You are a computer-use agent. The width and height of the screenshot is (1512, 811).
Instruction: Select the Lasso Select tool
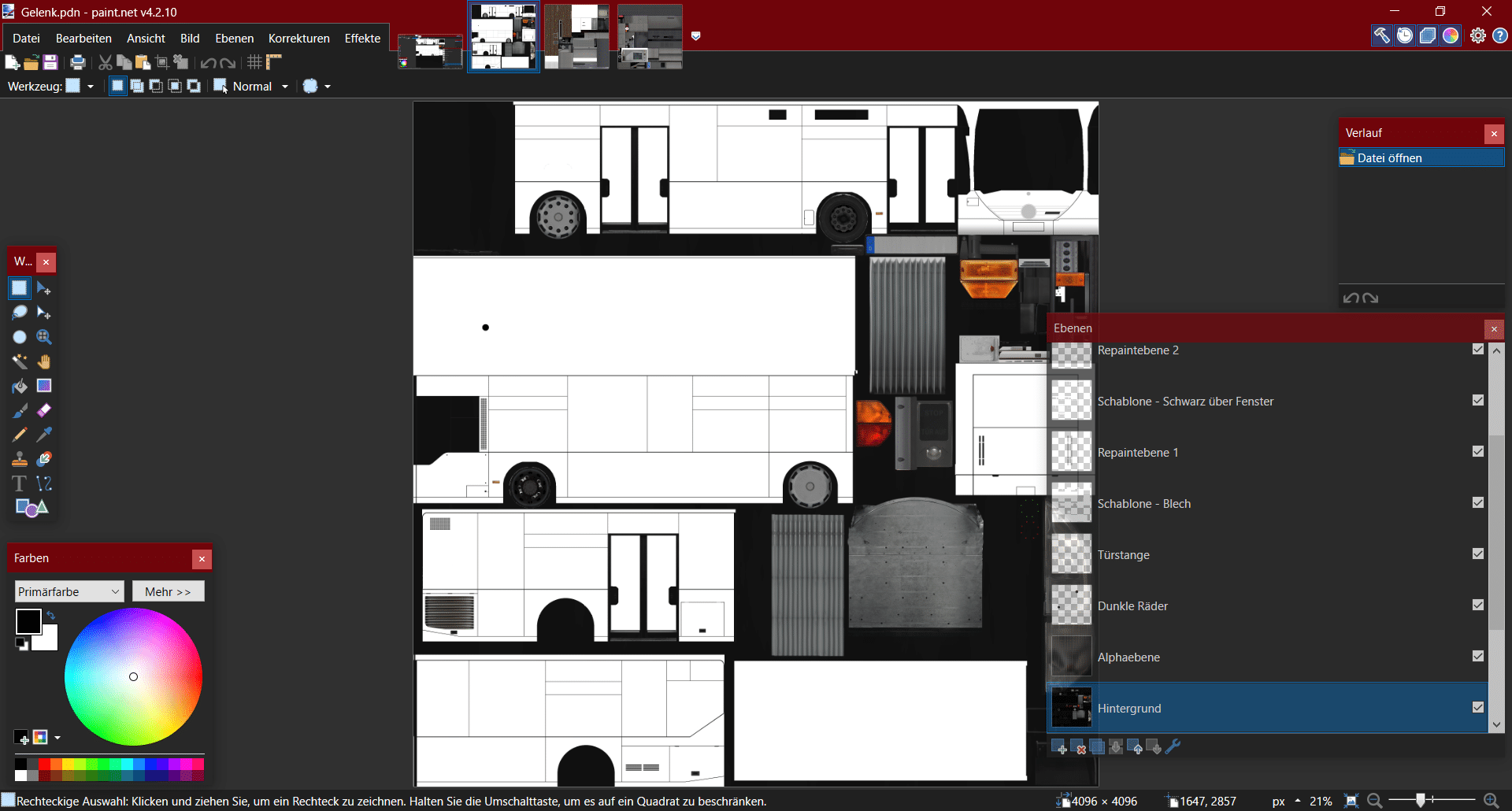coord(20,313)
